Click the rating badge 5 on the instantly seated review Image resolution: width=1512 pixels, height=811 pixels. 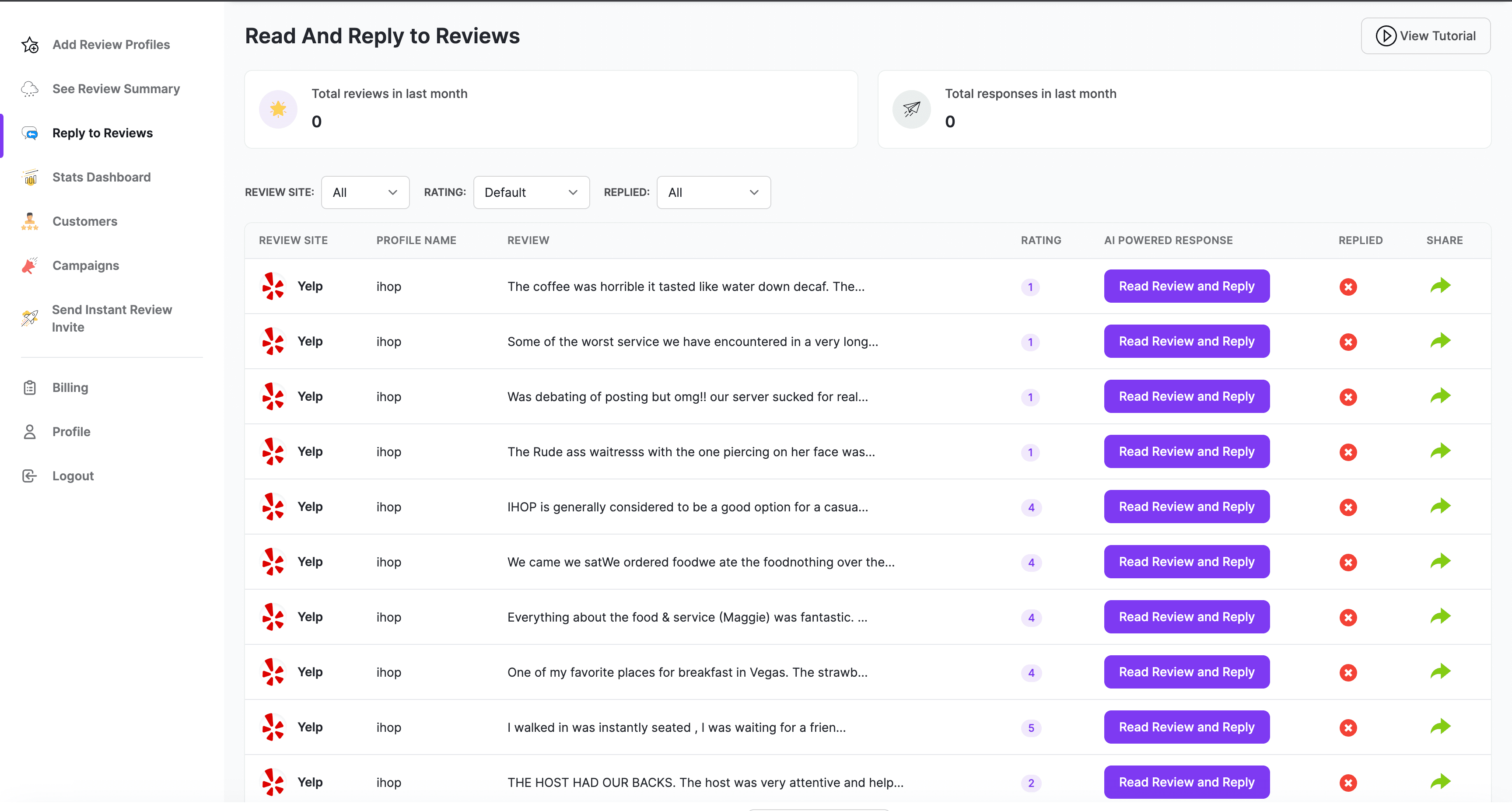tap(1031, 728)
